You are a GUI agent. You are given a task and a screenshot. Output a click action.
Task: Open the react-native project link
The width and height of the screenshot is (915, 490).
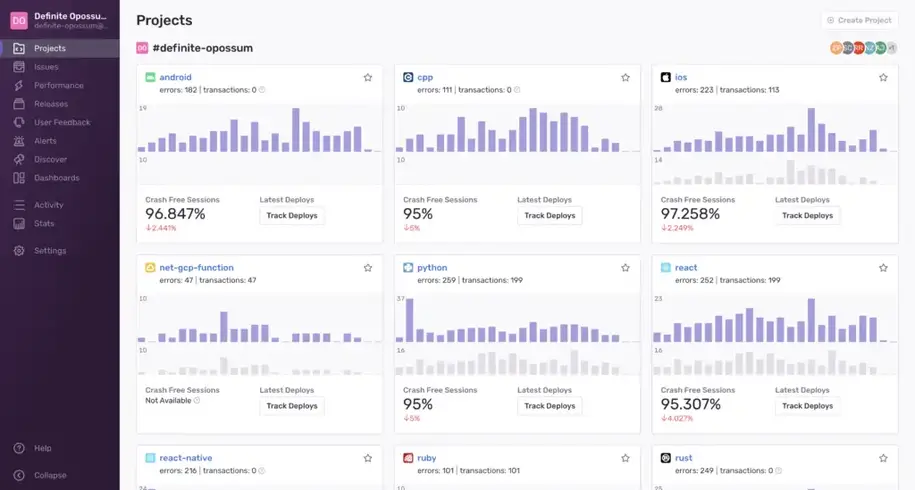point(186,458)
